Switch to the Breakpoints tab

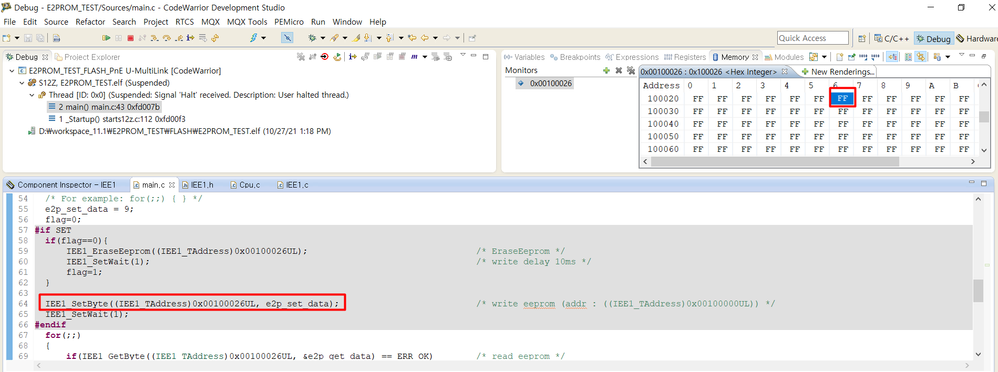pos(575,57)
